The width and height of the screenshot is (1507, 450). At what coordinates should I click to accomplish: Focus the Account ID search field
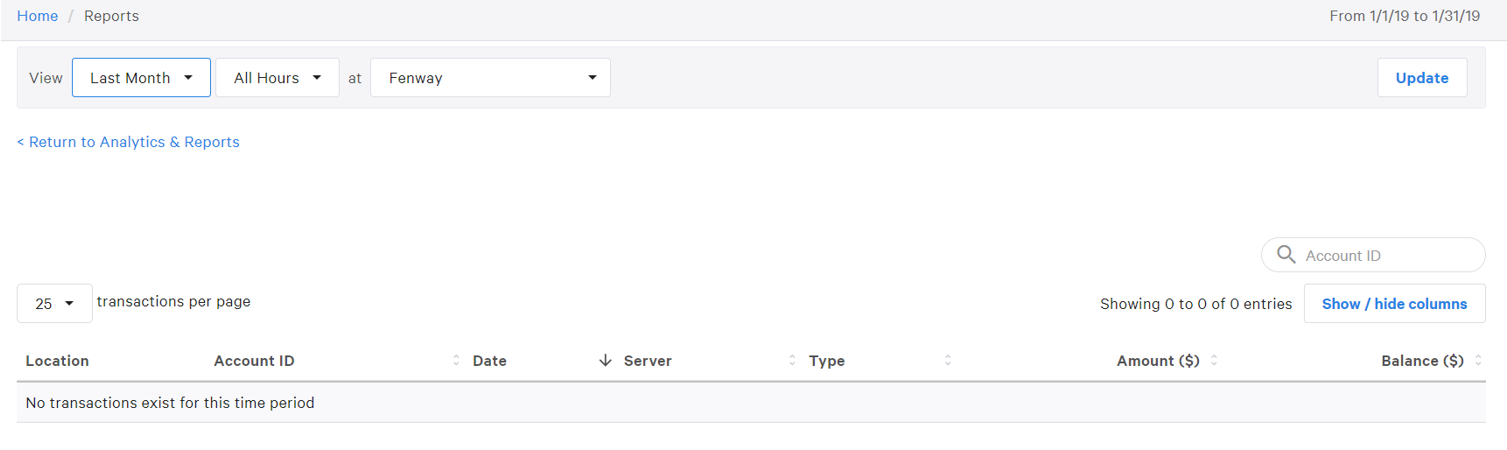[x=1385, y=256]
